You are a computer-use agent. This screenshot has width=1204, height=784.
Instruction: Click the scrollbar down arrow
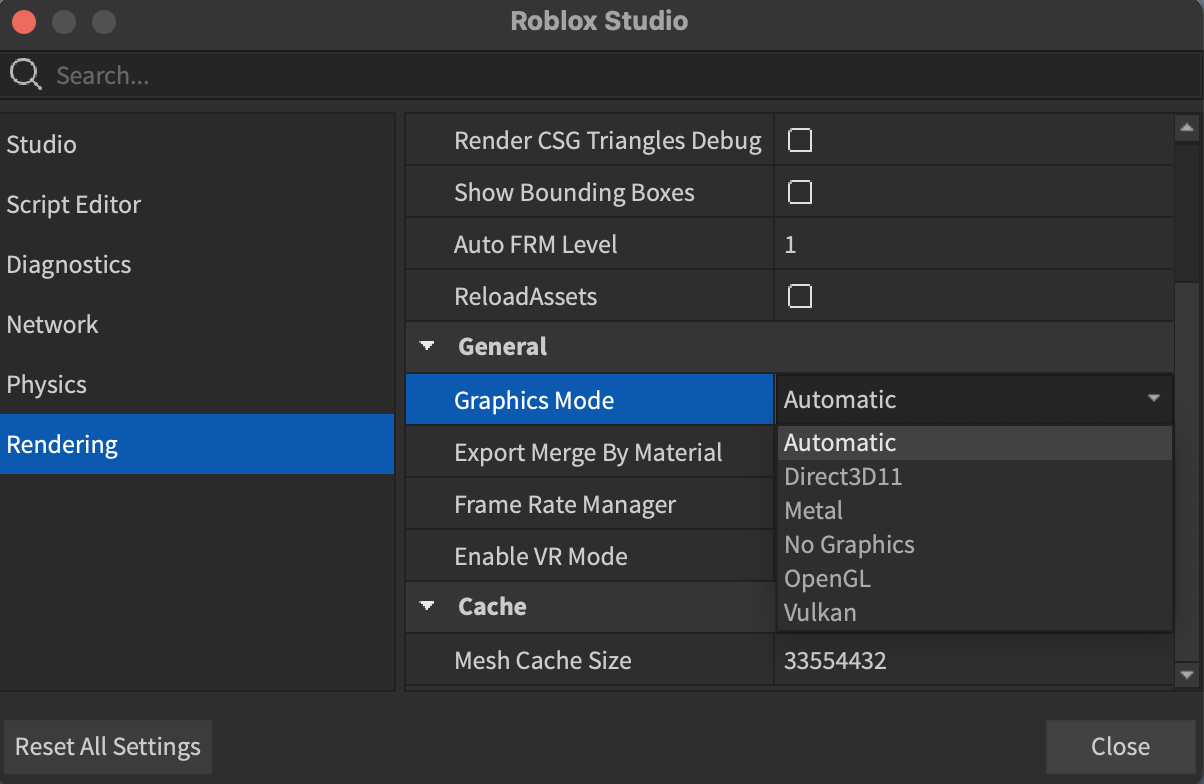click(1186, 676)
